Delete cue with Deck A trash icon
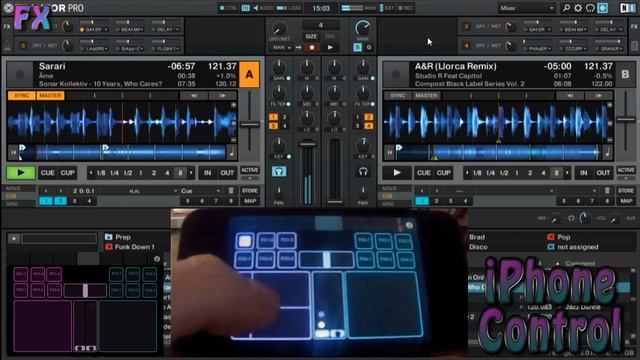The width and height of the screenshot is (640, 360). (x=231, y=191)
